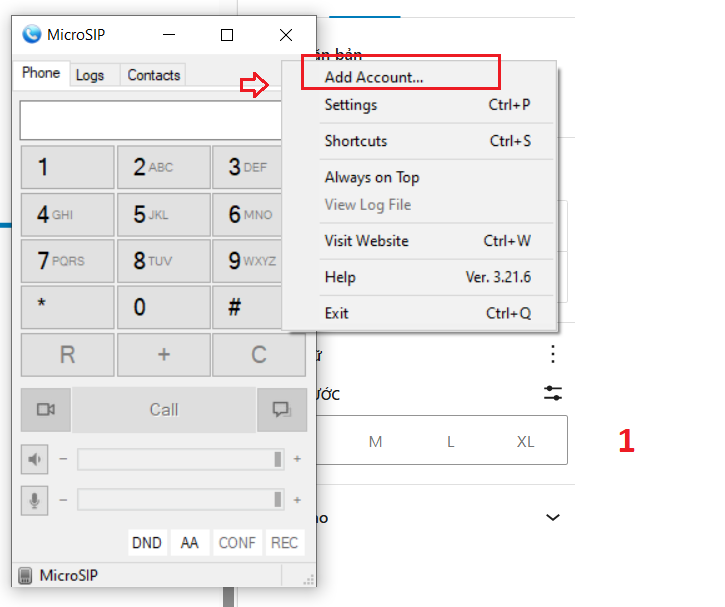Start a video call with camera icon
The image size is (725, 607).
tap(46, 410)
